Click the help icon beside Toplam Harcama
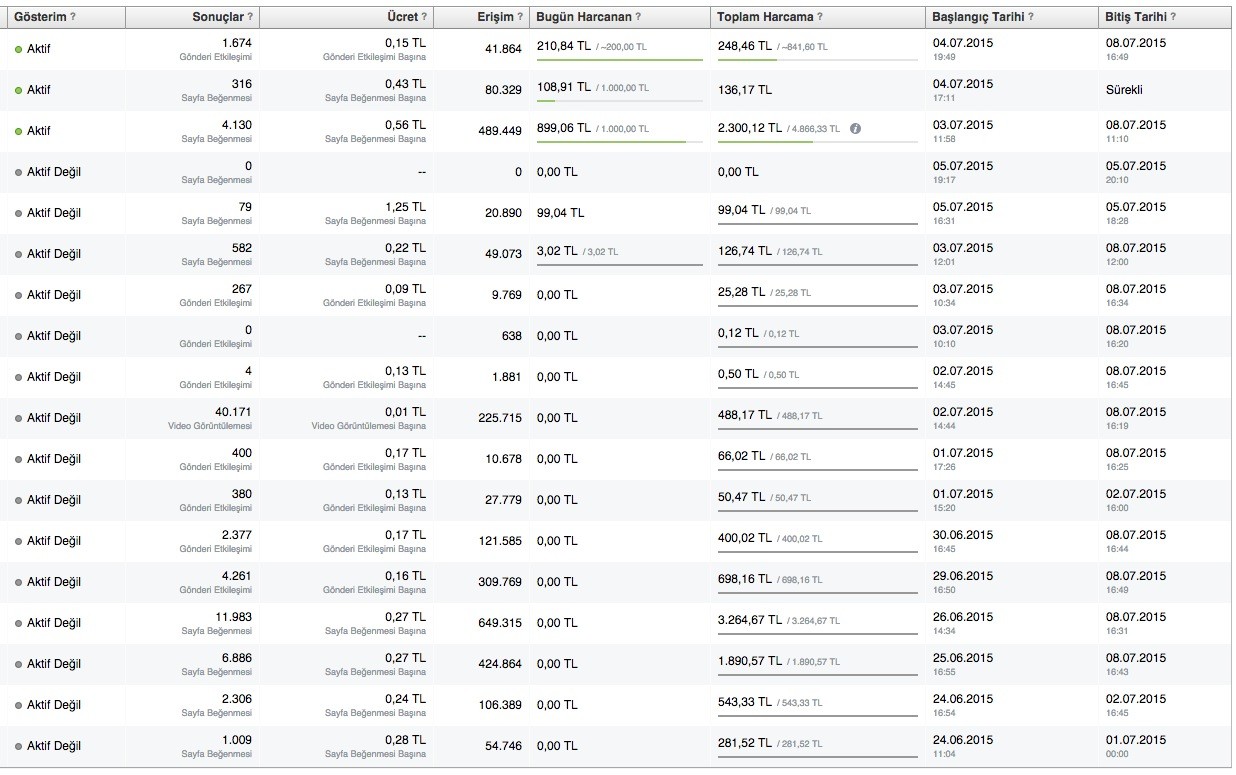Screen dimensions: 1236x775 pos(821,18)
